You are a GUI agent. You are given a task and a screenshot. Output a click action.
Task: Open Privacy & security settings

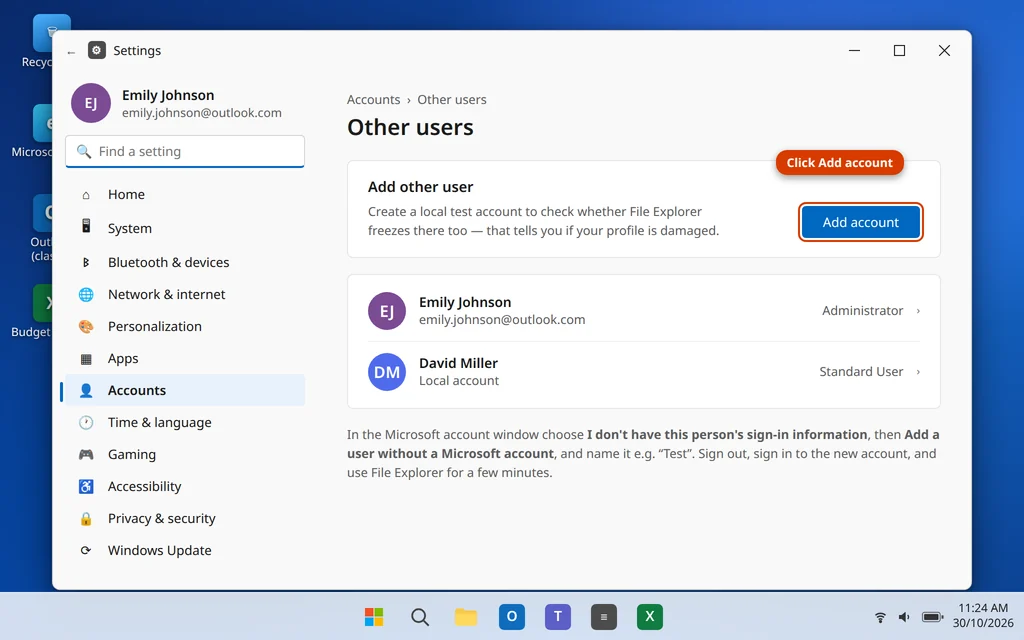(185, 519)
